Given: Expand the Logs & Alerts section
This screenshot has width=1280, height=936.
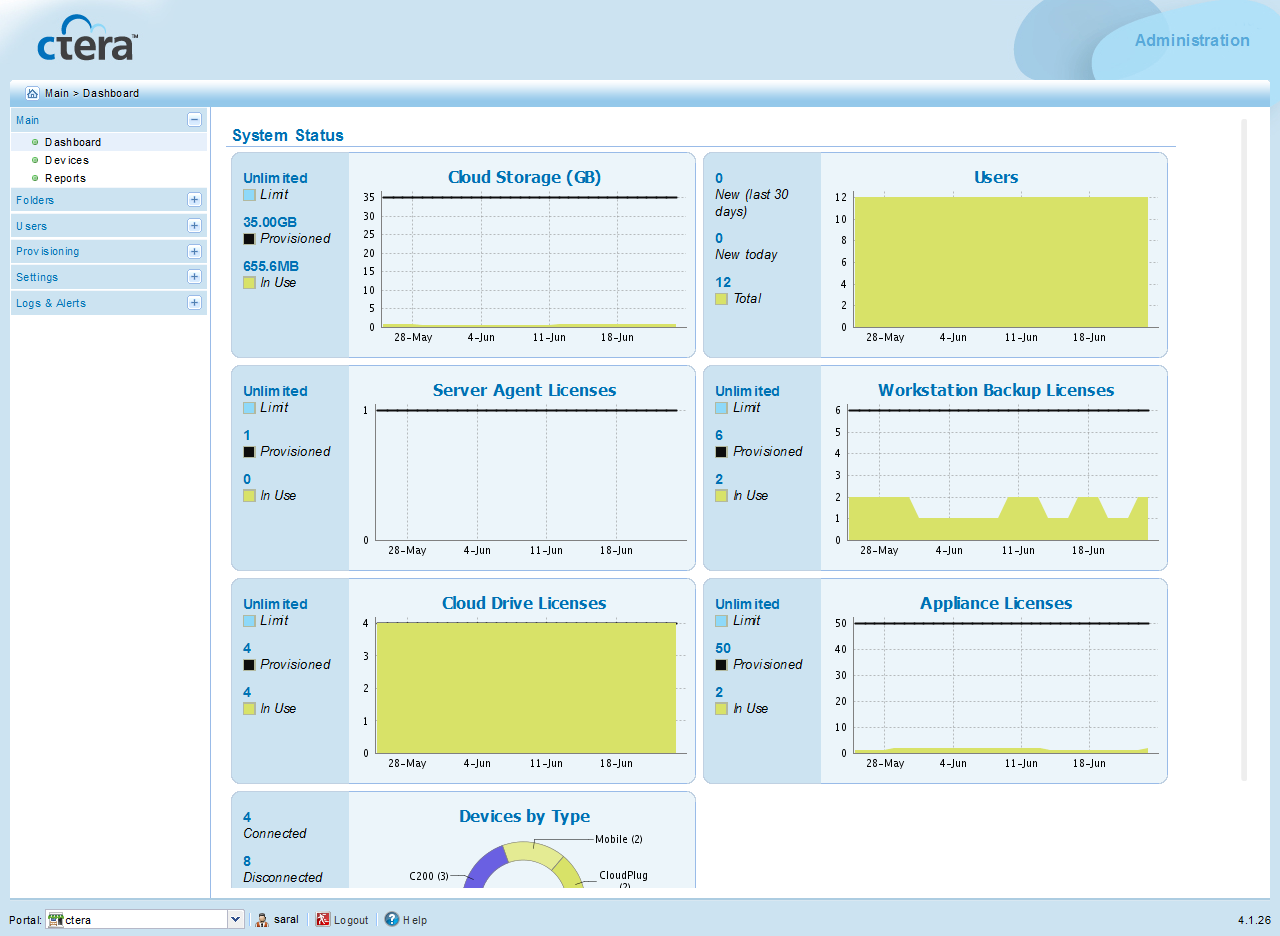Looking at the screenshot, I should [194, 303].
